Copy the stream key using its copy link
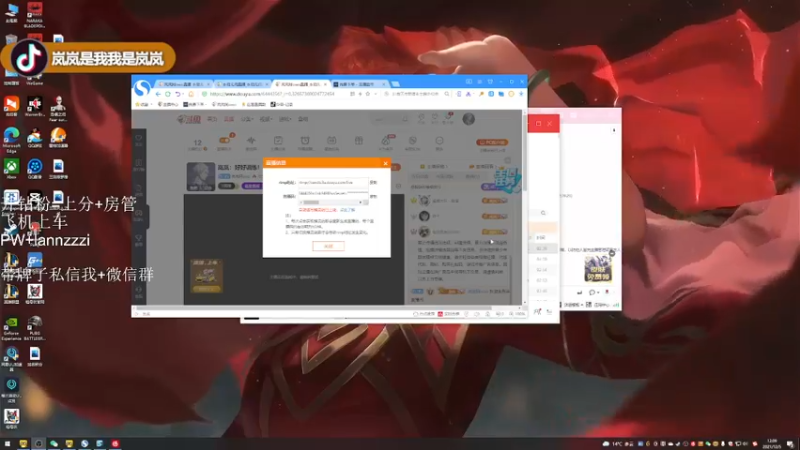 373,196
